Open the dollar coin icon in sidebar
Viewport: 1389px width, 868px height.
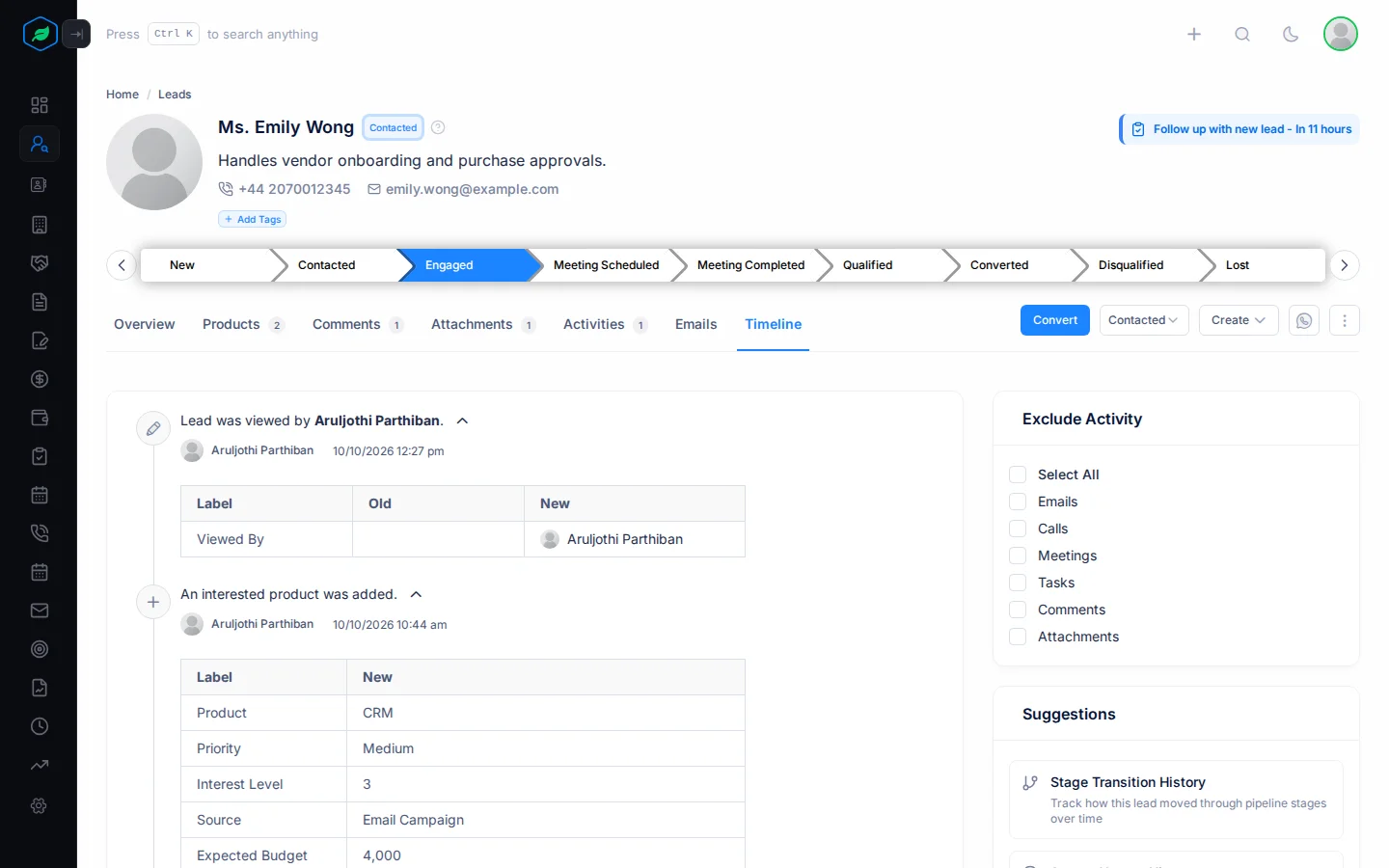(40, 379)
